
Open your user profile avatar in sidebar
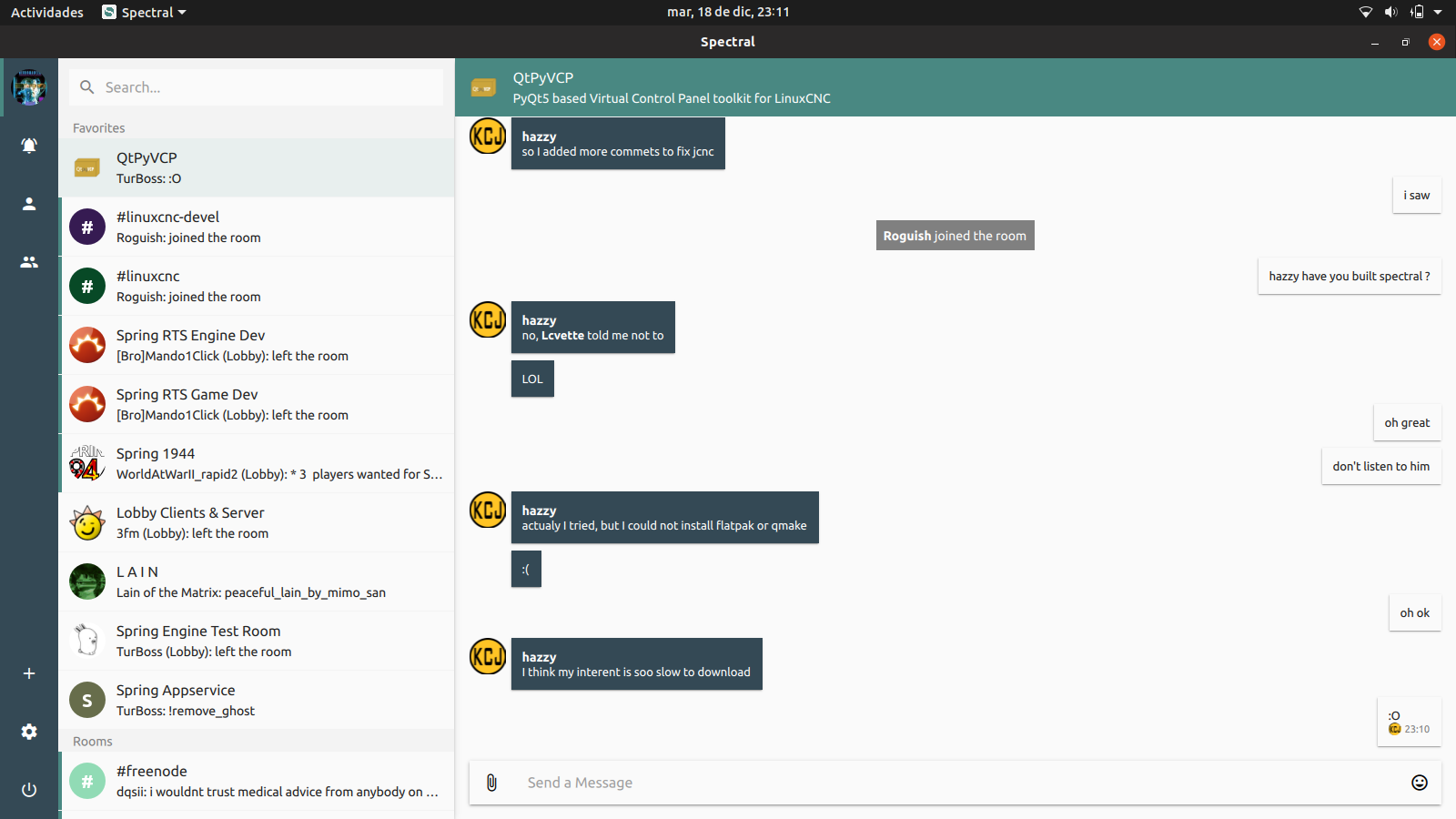click(29, 87)
